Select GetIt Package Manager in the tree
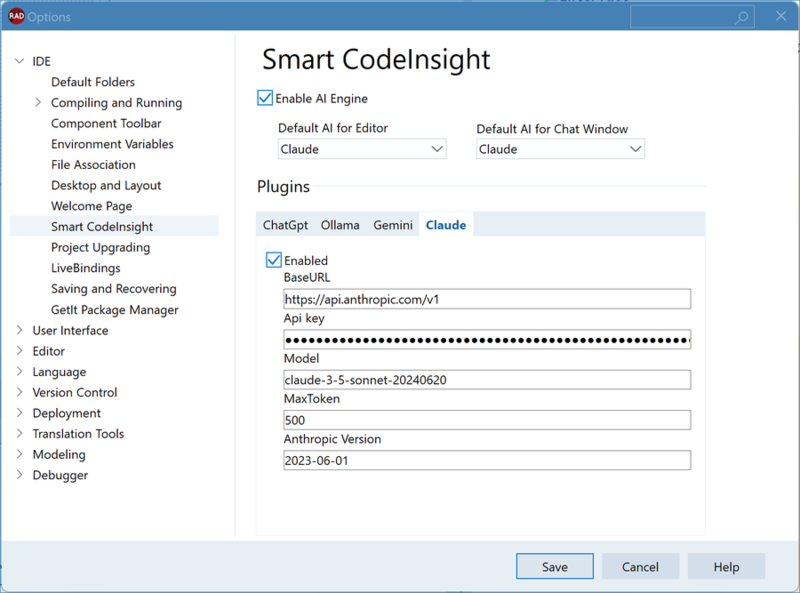Viewport: 800px width, 593px height. [x=115, y=310]
